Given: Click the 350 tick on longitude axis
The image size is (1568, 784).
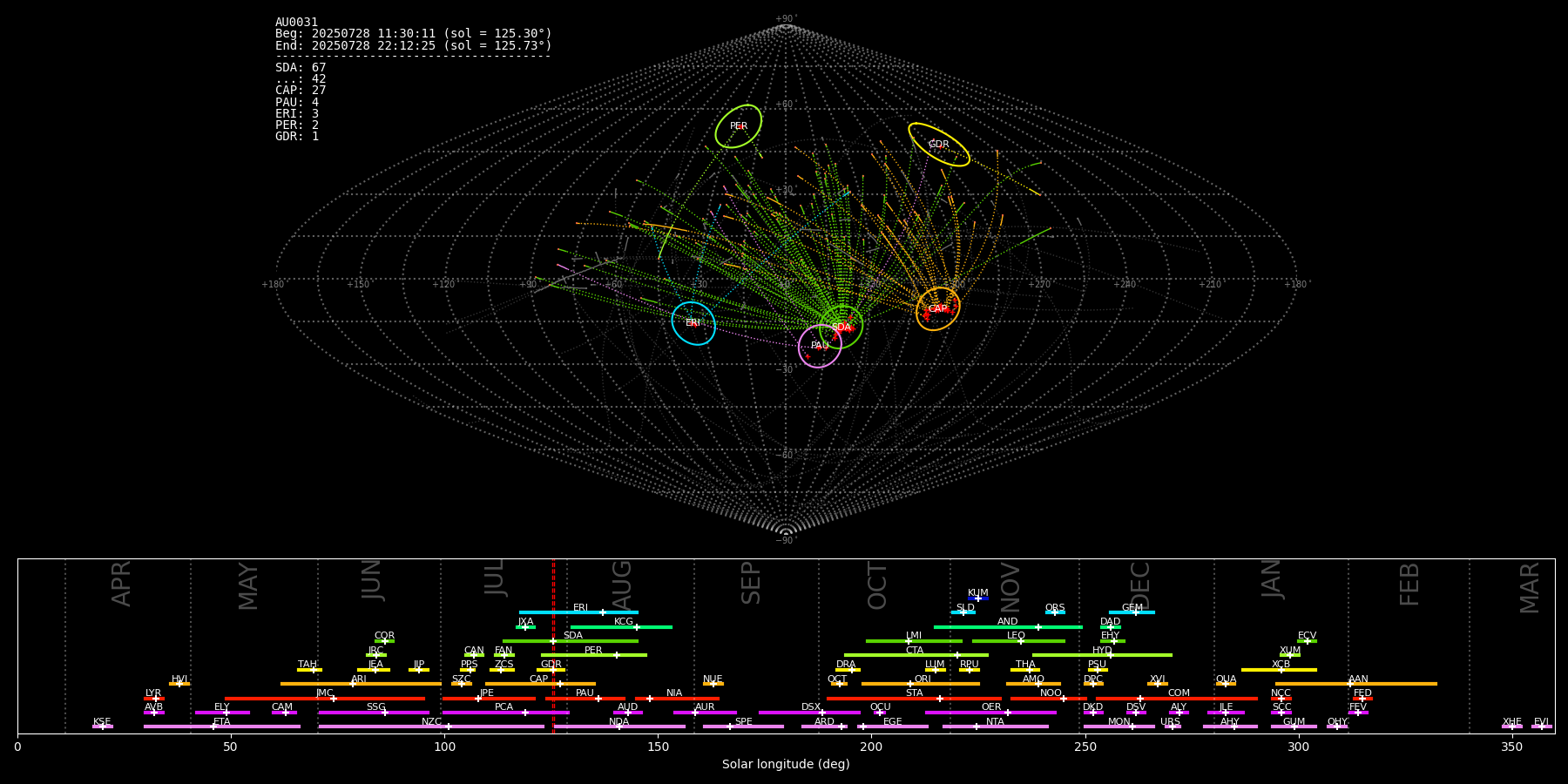Looking at the screenshot, I should click(x=1512, y=747).
